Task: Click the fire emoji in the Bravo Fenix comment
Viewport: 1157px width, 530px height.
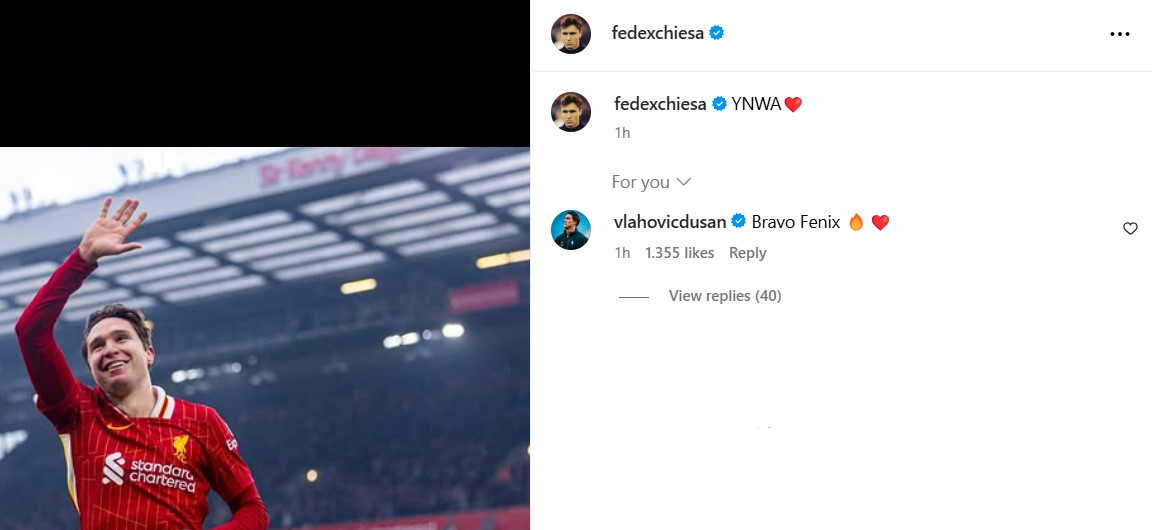Action: [x=856, y=222]
